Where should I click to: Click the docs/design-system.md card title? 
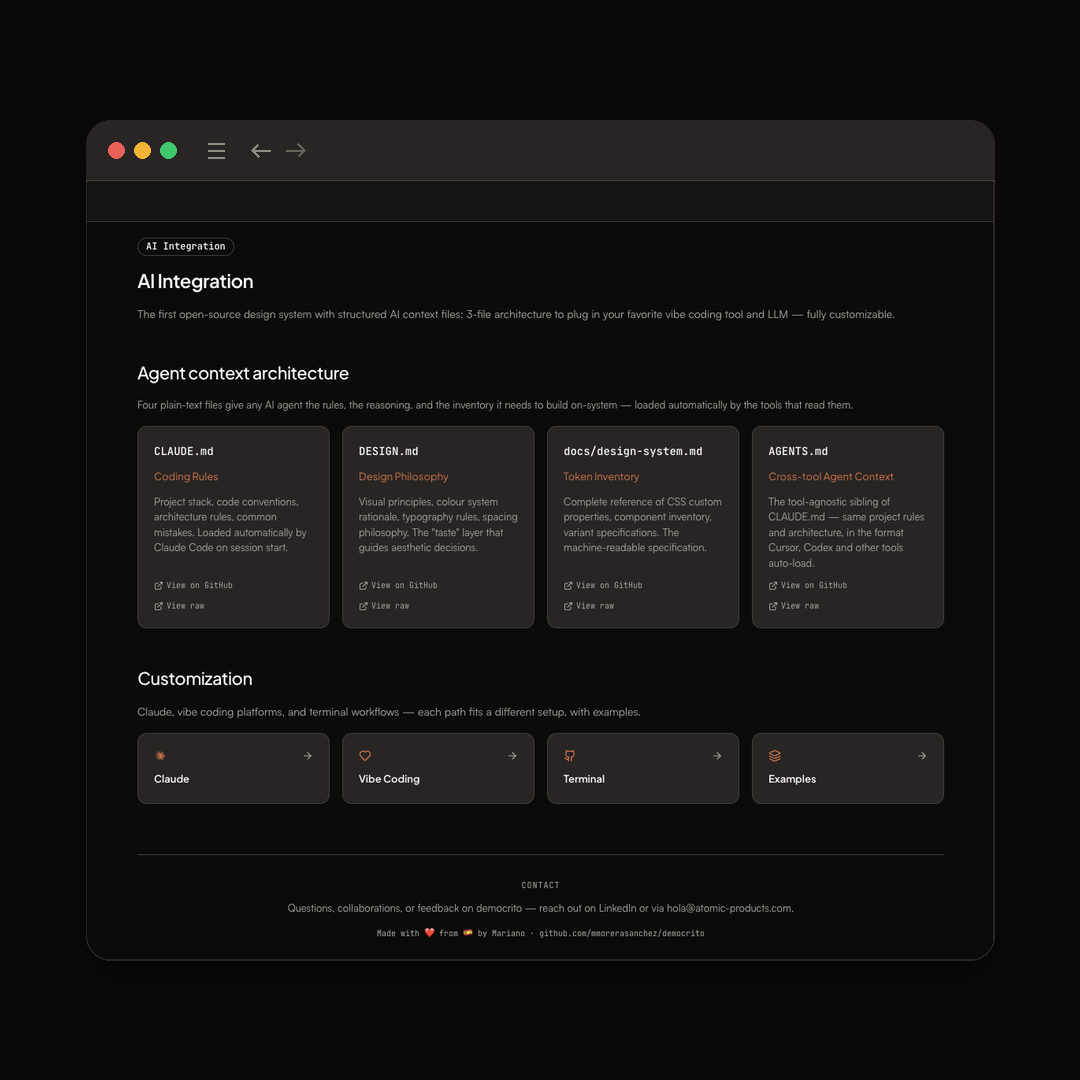coord(633,451)
